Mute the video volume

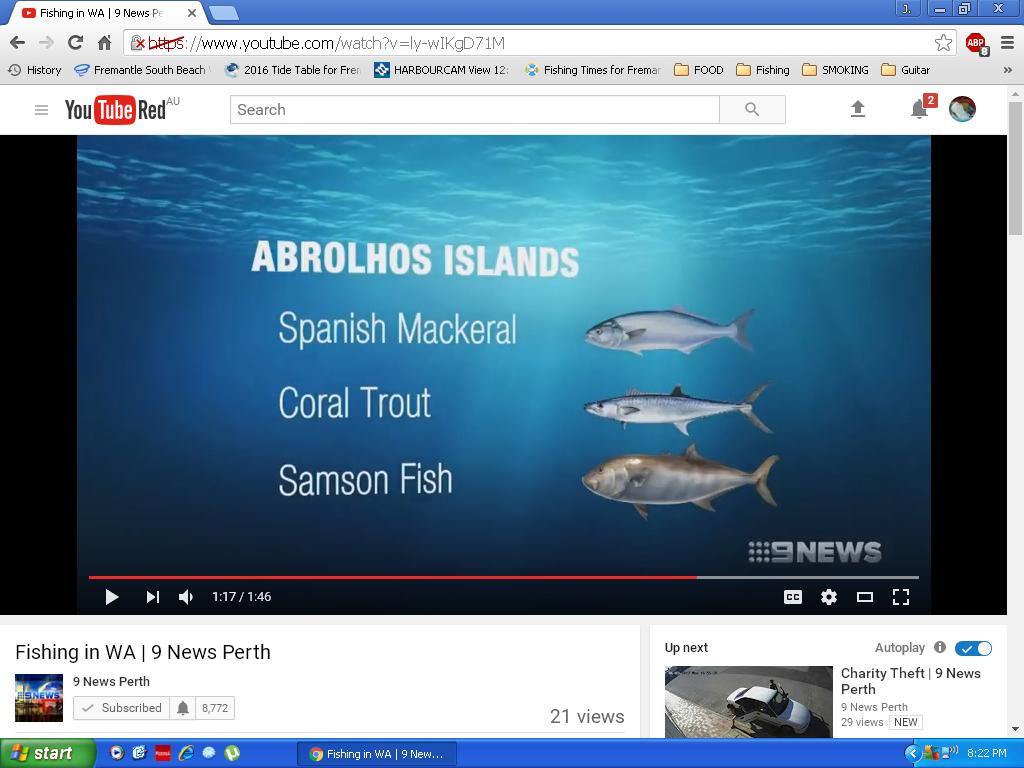[x=186, y=597]
